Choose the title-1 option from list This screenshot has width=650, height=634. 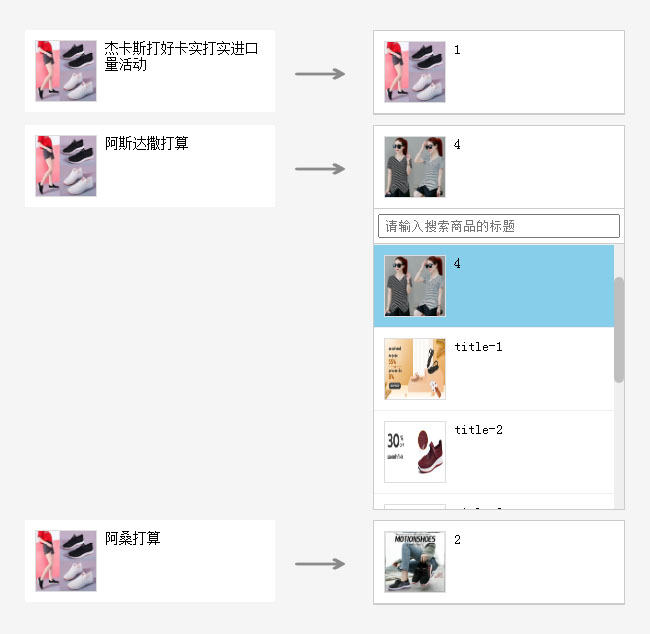click(494, 369)
